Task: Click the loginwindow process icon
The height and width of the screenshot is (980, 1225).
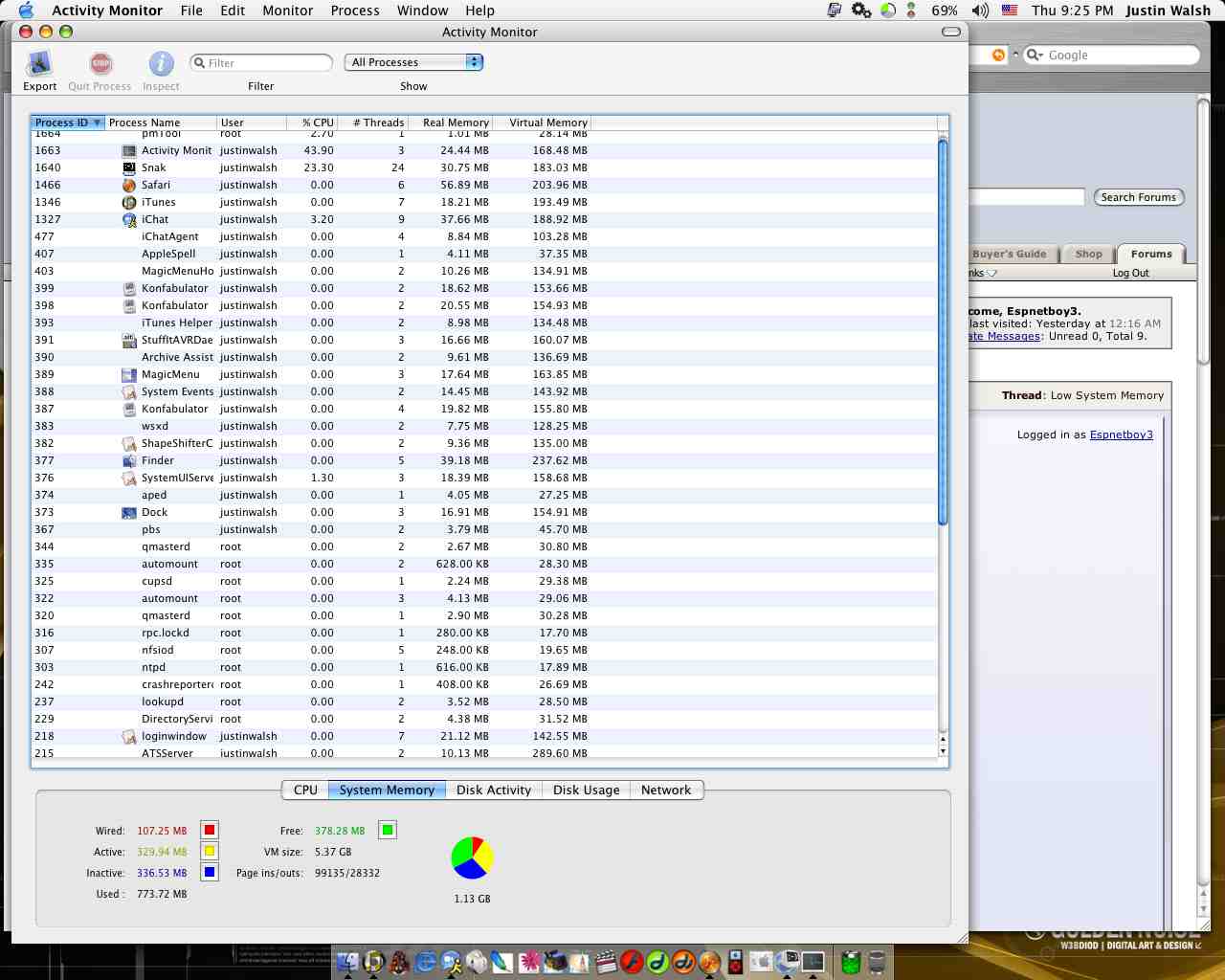Action: tap(129, 736)
